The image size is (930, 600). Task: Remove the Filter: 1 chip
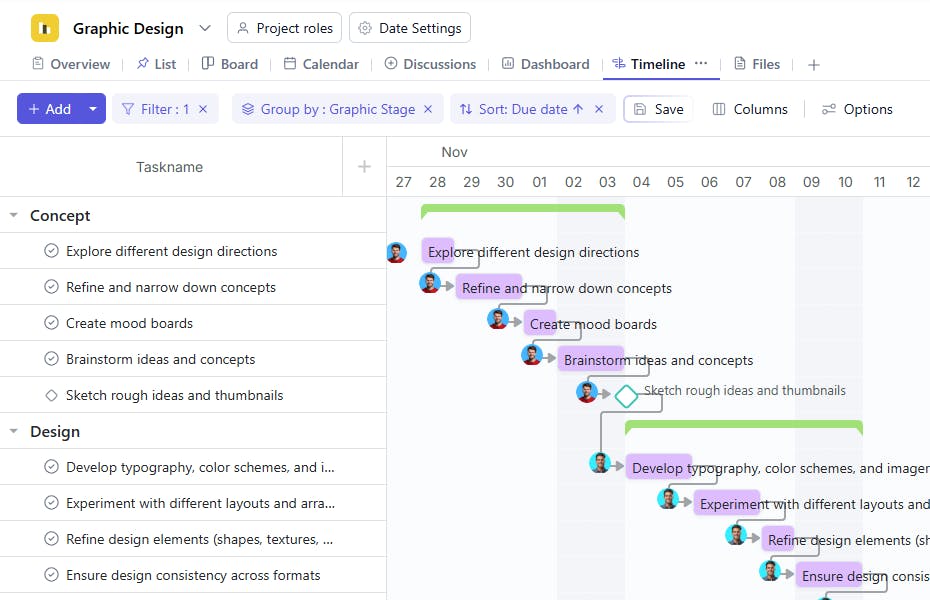203,109
